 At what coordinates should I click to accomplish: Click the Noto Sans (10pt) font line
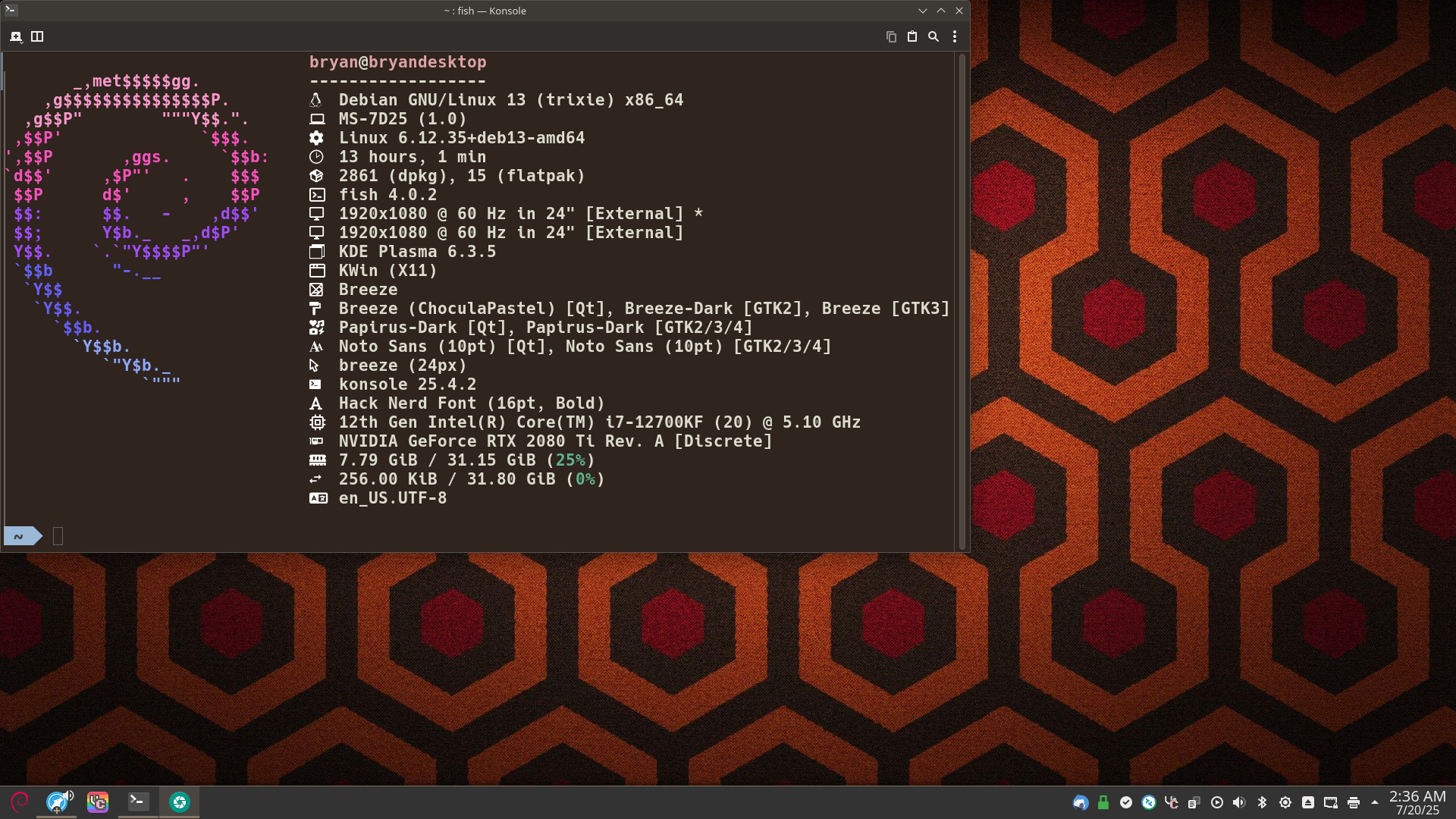tap(585, 347)
